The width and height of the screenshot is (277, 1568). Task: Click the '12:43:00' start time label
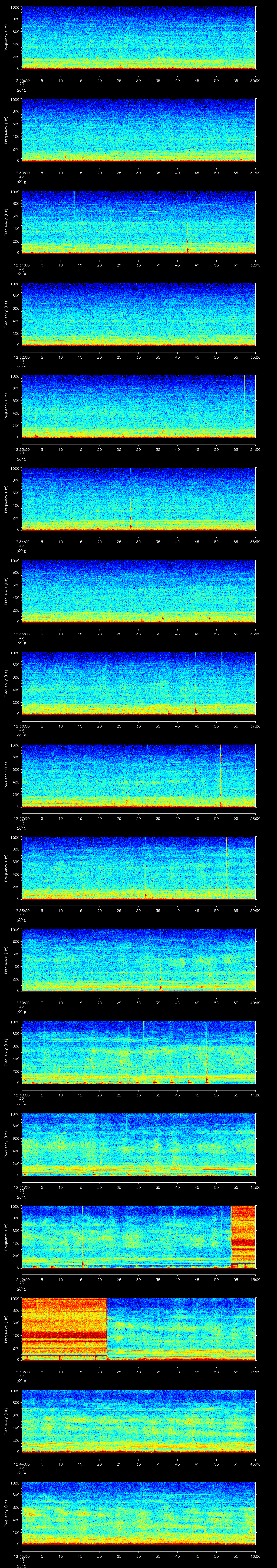pyautogui.click(x=21, y=1371)
